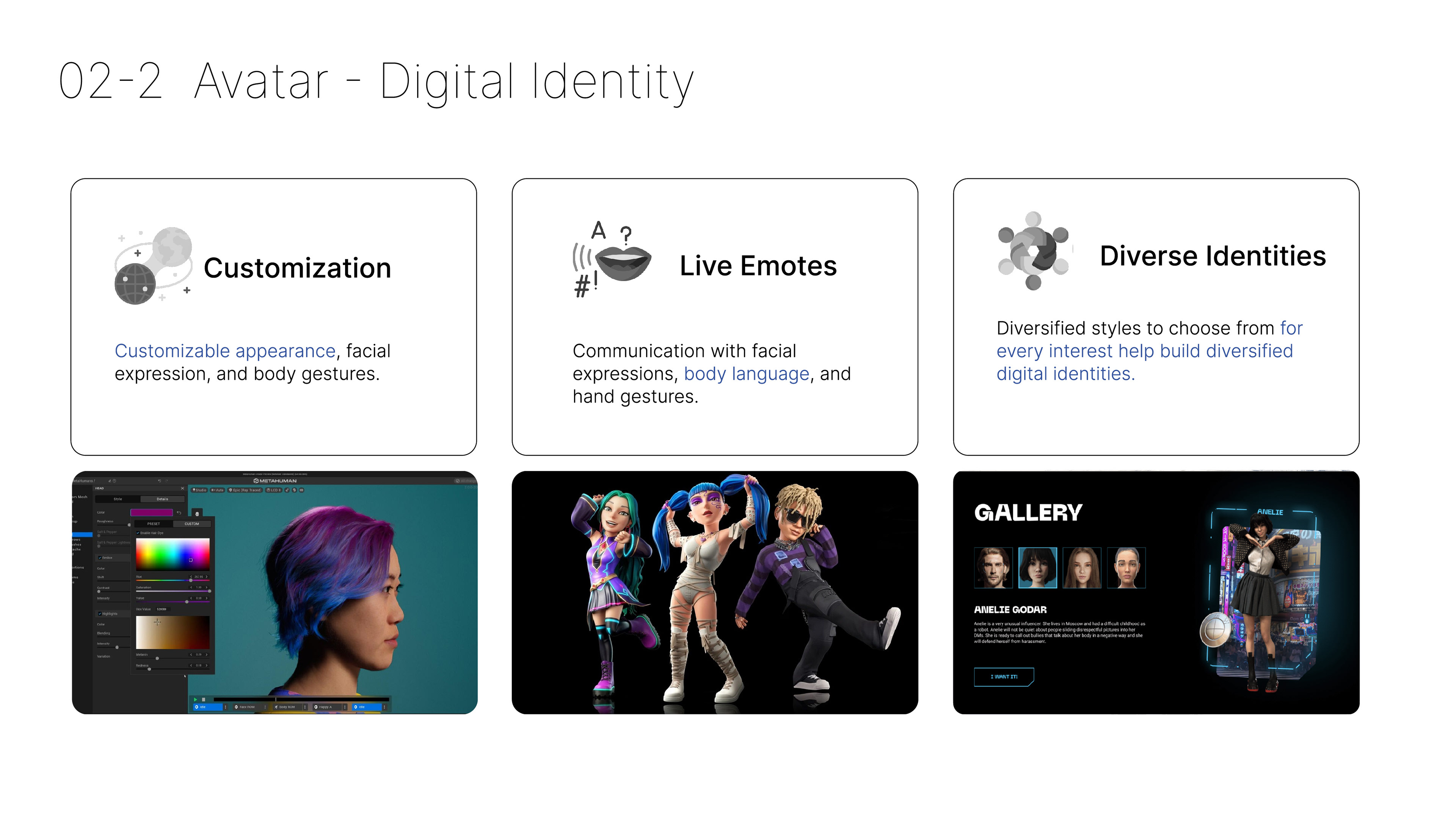Click the Live Emotes lips icon
The width and height of the screenshot is (1456, 819).
pos(623,262)
